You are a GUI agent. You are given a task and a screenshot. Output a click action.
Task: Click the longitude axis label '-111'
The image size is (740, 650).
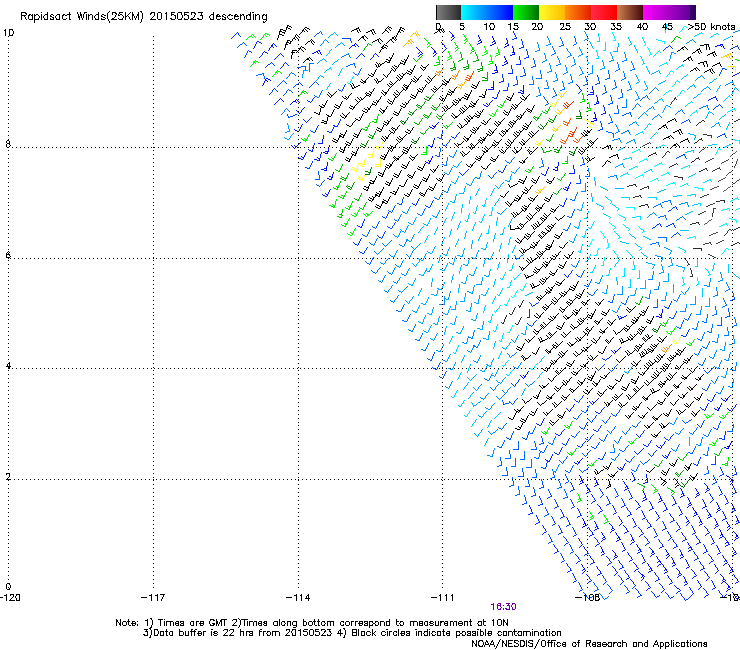click(442, 598)
